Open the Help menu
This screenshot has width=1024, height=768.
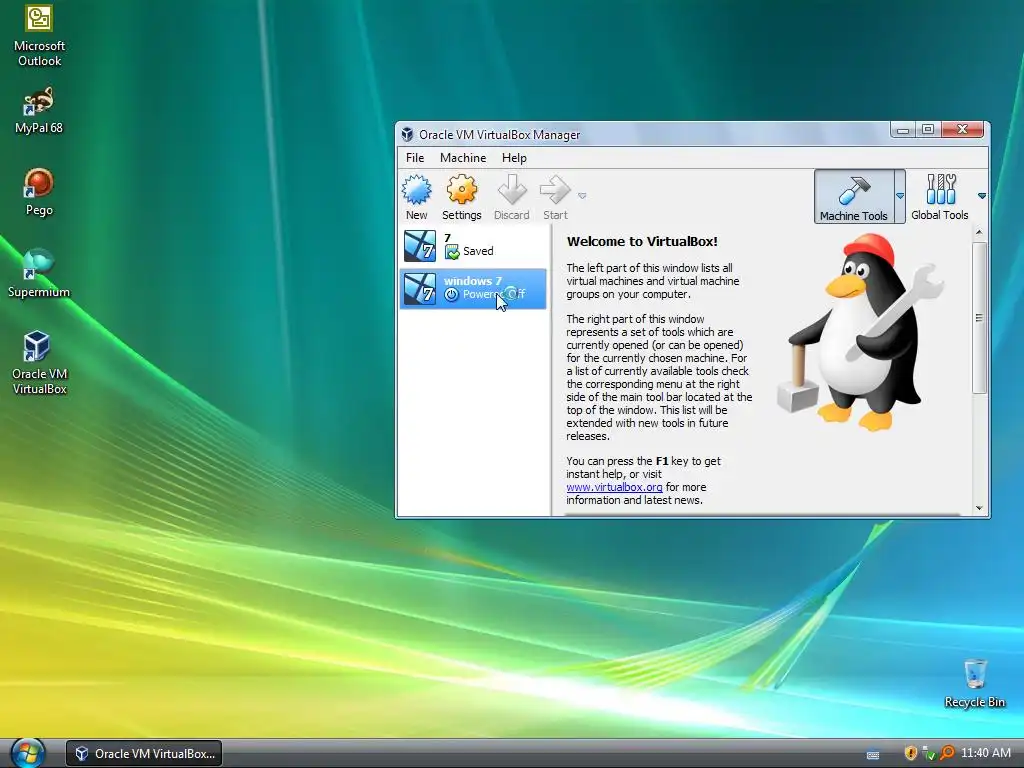(x=514, y=157)
